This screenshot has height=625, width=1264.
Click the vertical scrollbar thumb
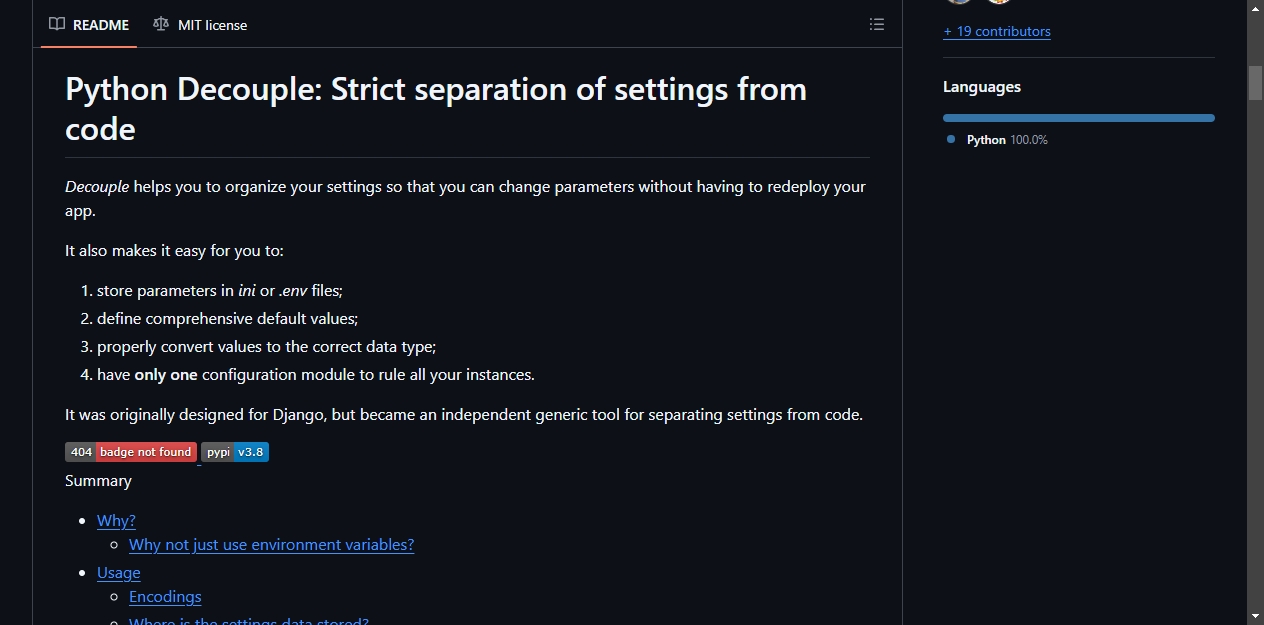pyautogui.click(x=1255, y=83)
